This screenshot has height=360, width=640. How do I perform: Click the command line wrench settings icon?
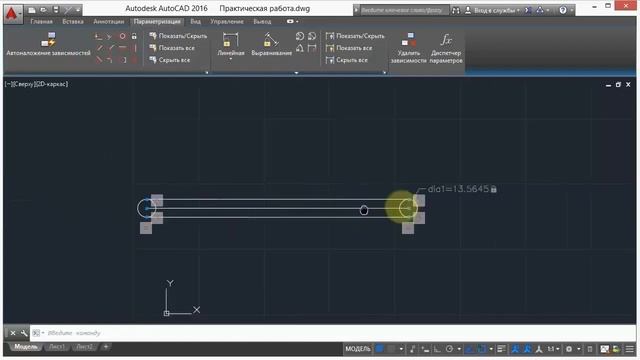coord(24,333)
